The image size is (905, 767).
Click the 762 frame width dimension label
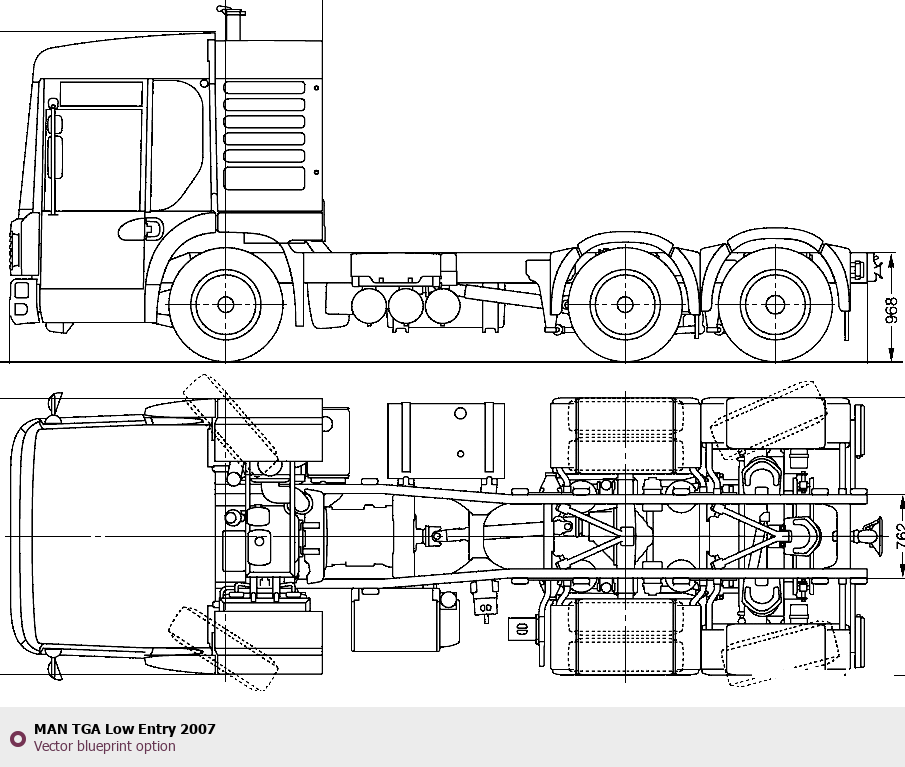click(901, 536)
